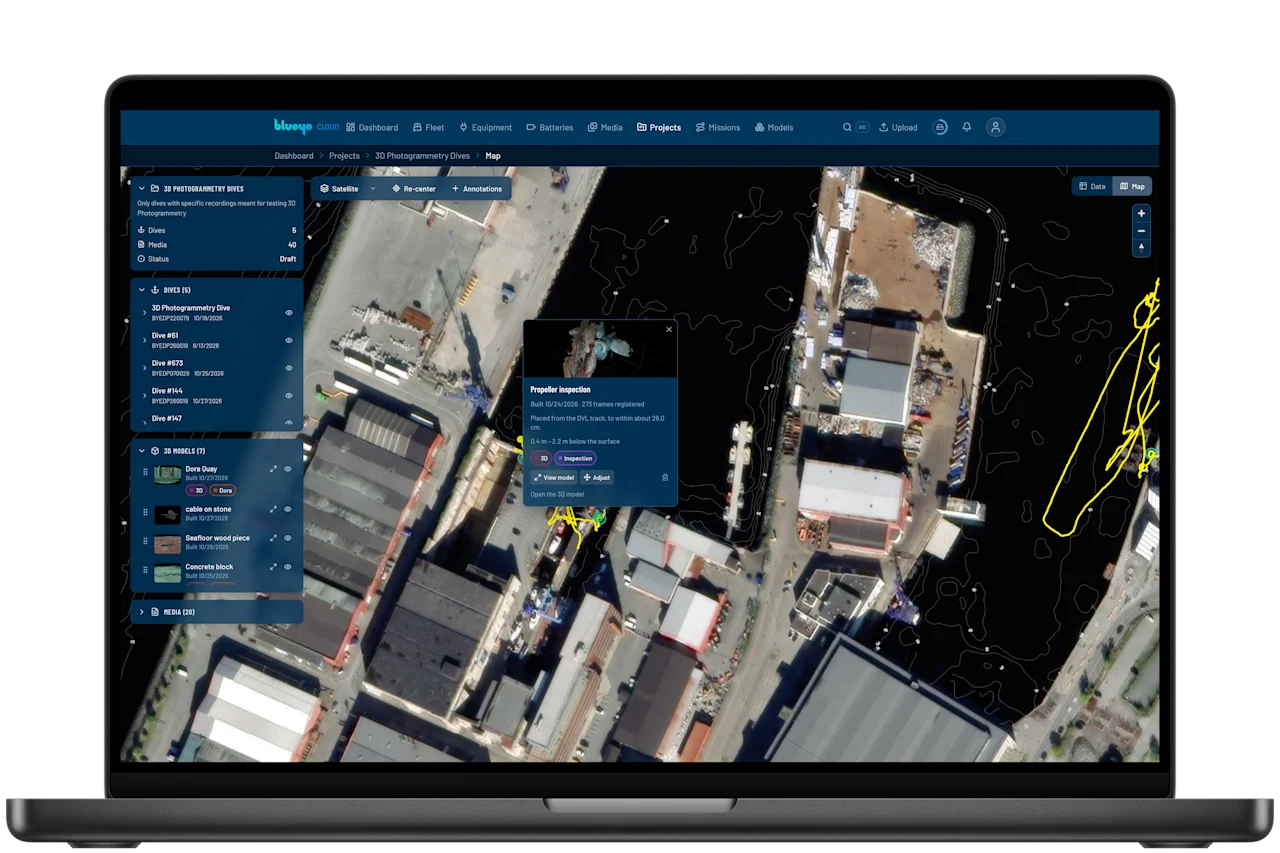
Task: Expand the Media (20) section
Action: coord(142,612)
